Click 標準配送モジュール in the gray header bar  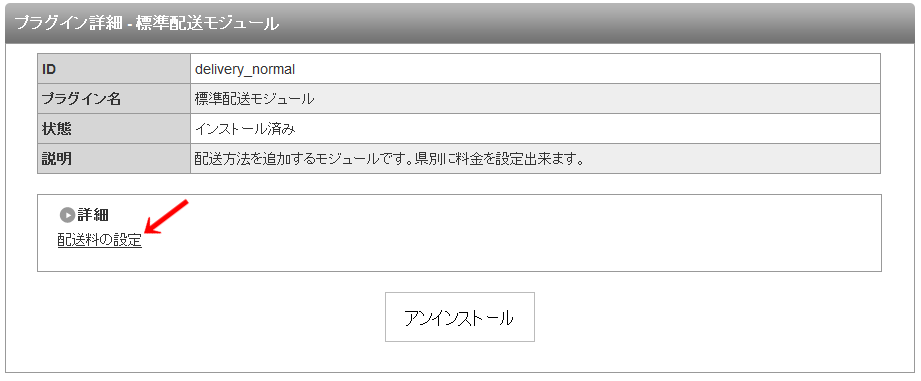click(x=207, y=23)
